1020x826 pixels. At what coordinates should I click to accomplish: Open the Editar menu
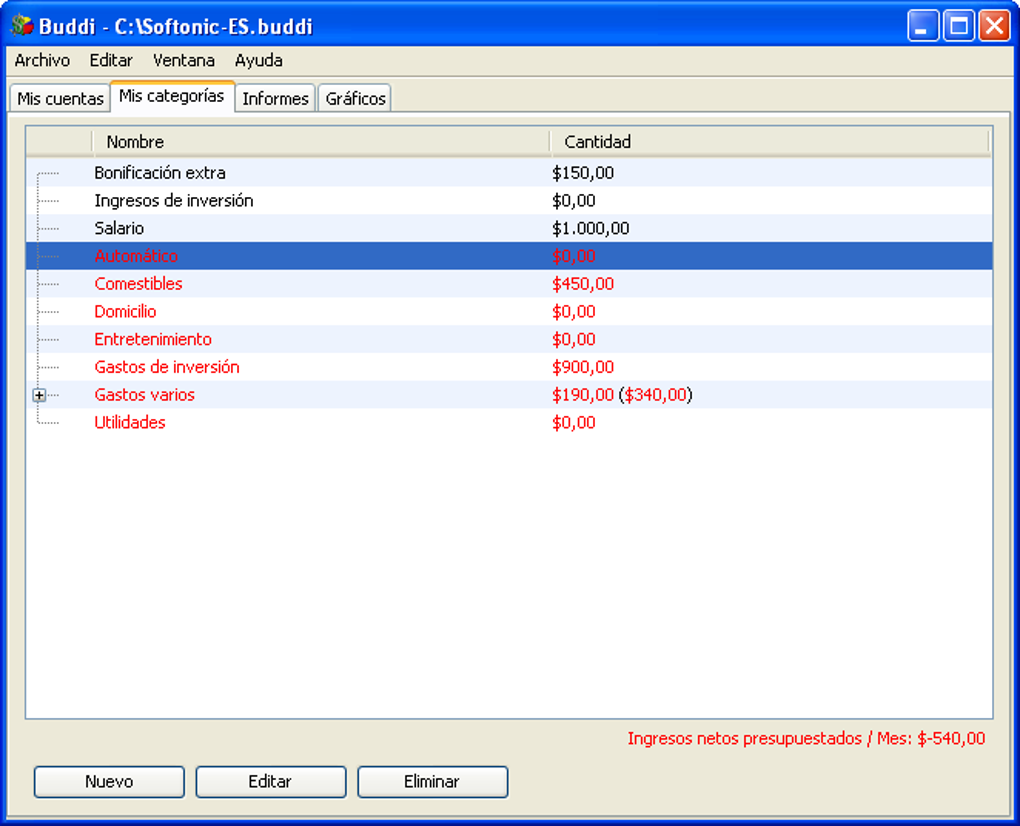(x=111, y=60)
